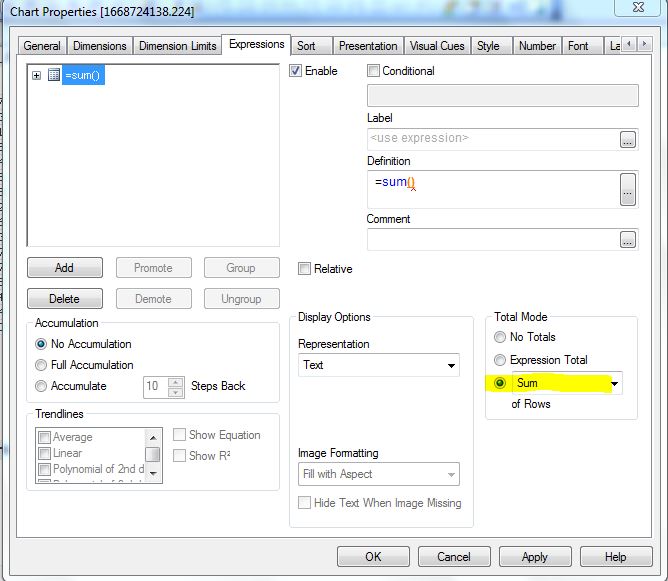Select No Accumulation radio button
This screenshot has width=668, height=581.
41,344
